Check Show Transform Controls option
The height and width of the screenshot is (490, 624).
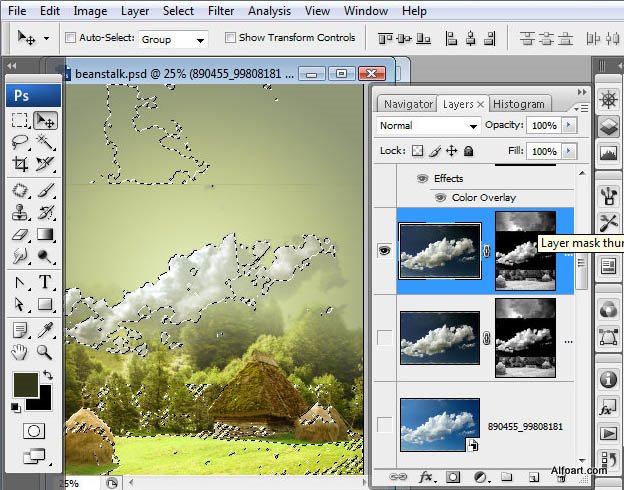pyautogui.click(x=230, y=38)
